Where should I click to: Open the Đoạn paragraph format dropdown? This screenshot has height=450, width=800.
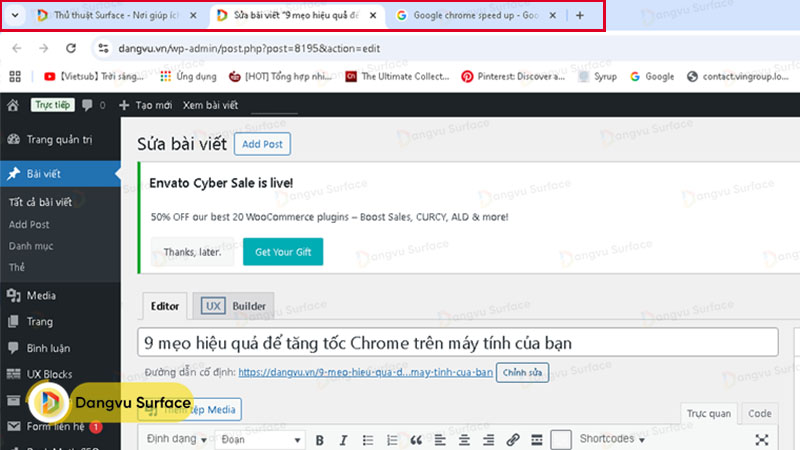tap(260, 440)
